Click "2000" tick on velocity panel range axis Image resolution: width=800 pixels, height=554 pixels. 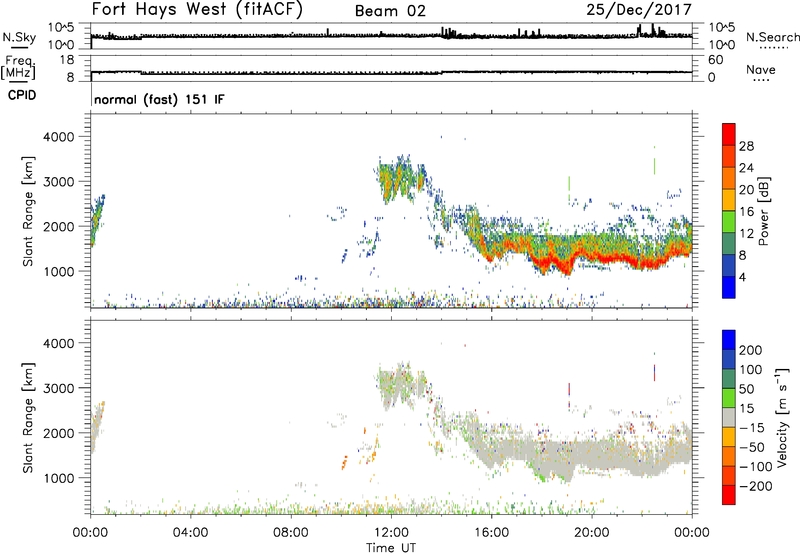coord(59,433)
